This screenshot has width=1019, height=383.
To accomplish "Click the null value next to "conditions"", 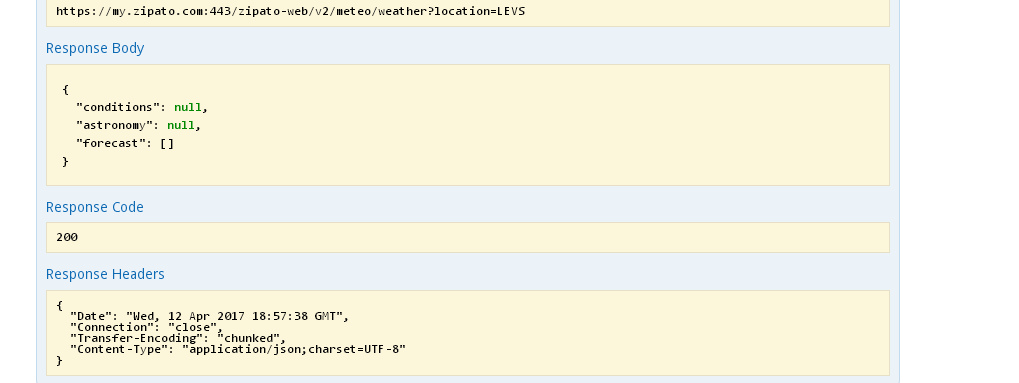I will [188, 107].
